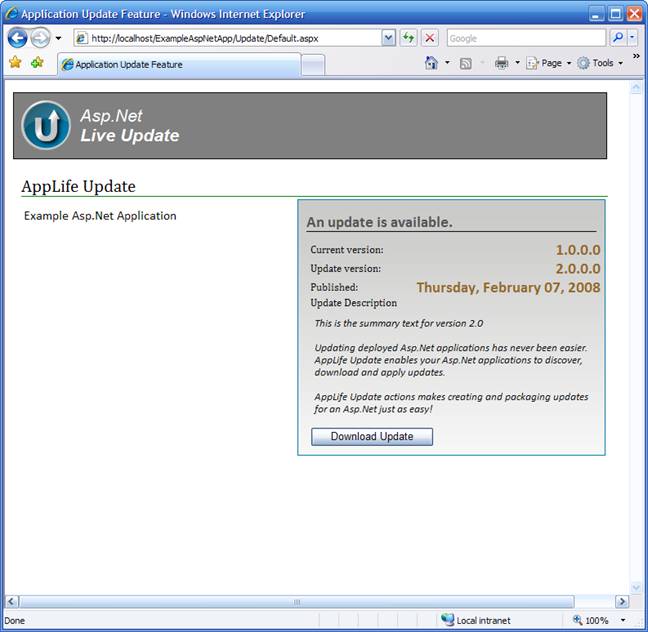Click the Print icon
The image size is (648, 632).
[502, 63]
